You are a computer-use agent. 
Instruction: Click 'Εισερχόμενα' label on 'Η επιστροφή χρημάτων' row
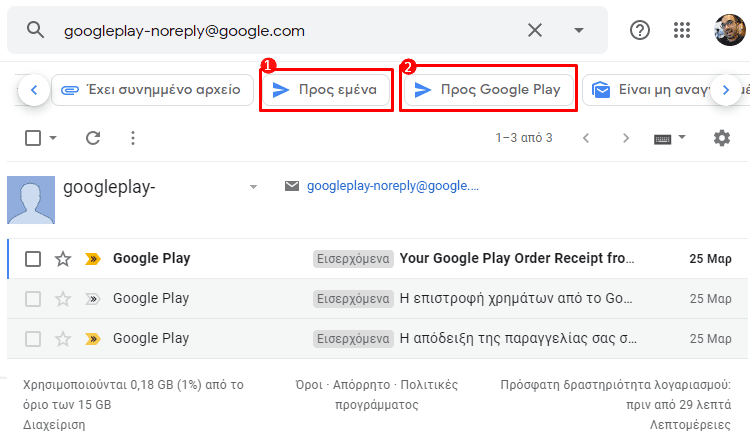click(x=353, y=299)
